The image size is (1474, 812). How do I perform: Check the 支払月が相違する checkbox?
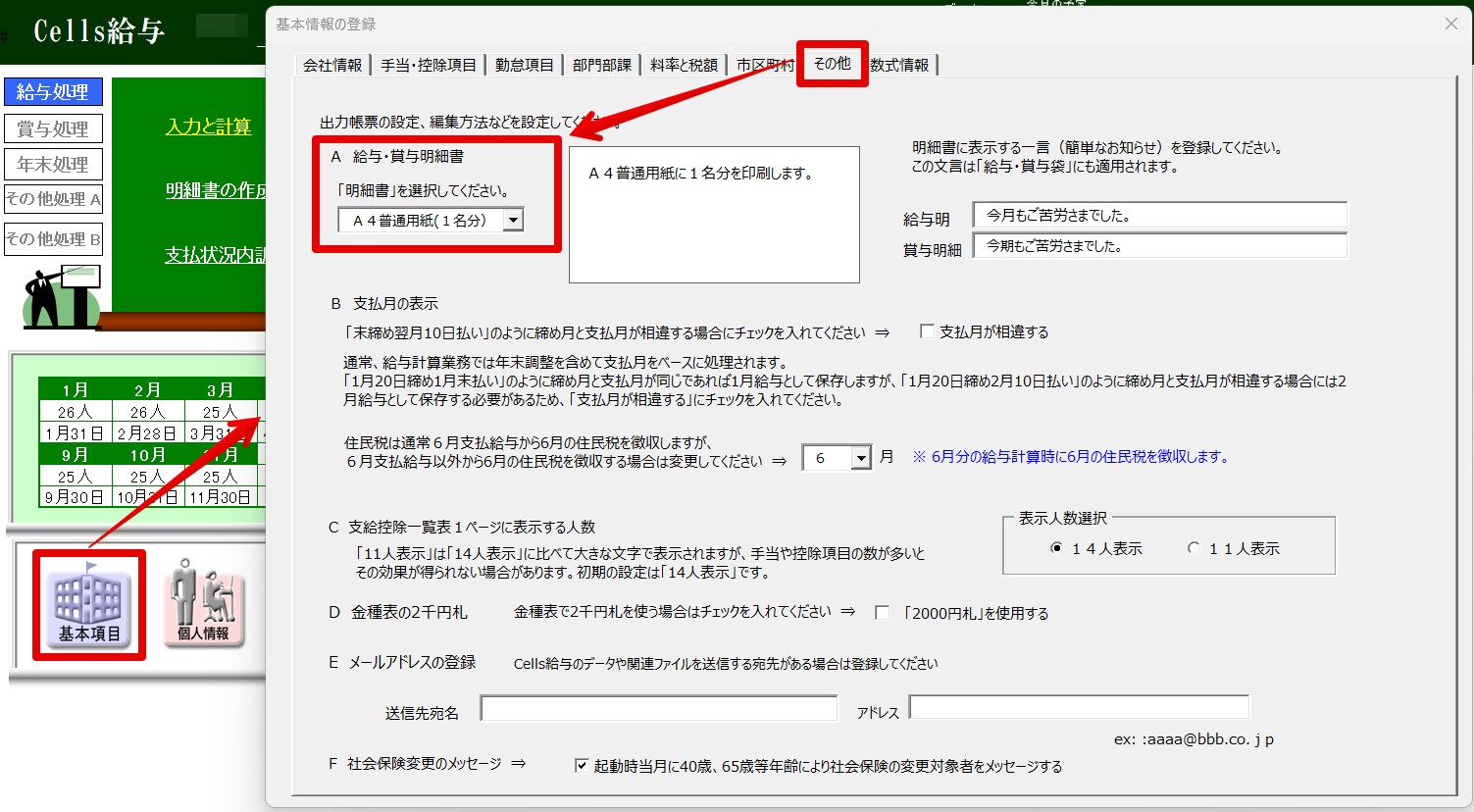click(x=927, y=332)
